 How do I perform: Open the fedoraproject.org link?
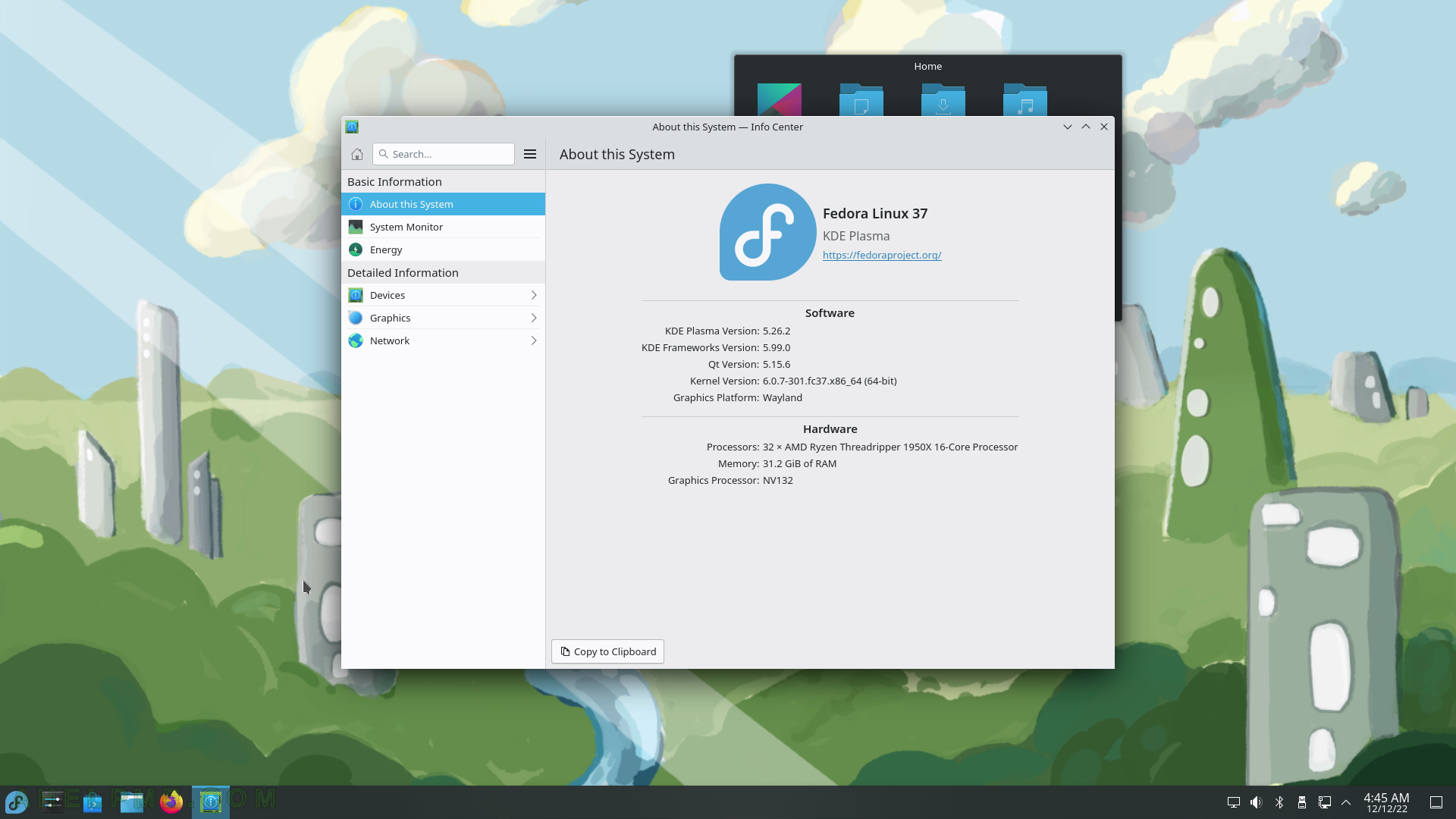coord(882,255)
